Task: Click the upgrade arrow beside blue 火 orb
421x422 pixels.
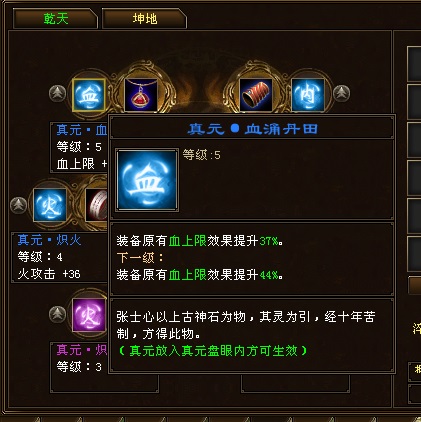Action: [x=19, y=205]
